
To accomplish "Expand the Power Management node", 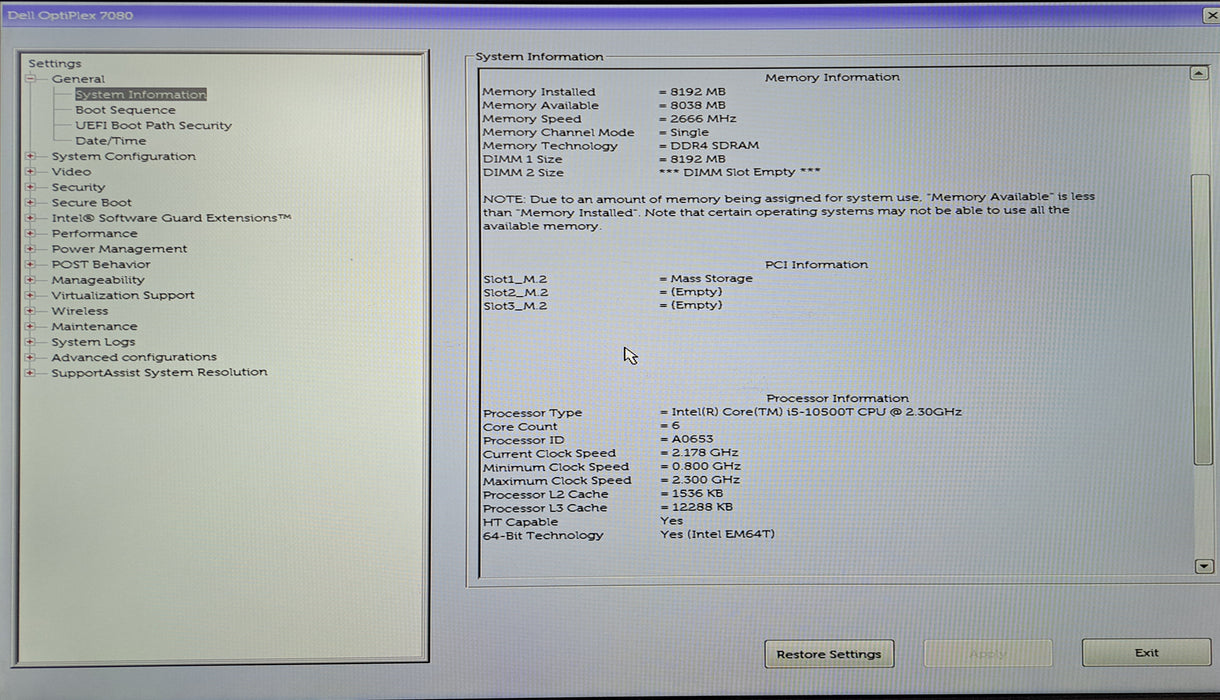I will pyautogui.click(x=31, y=249).
